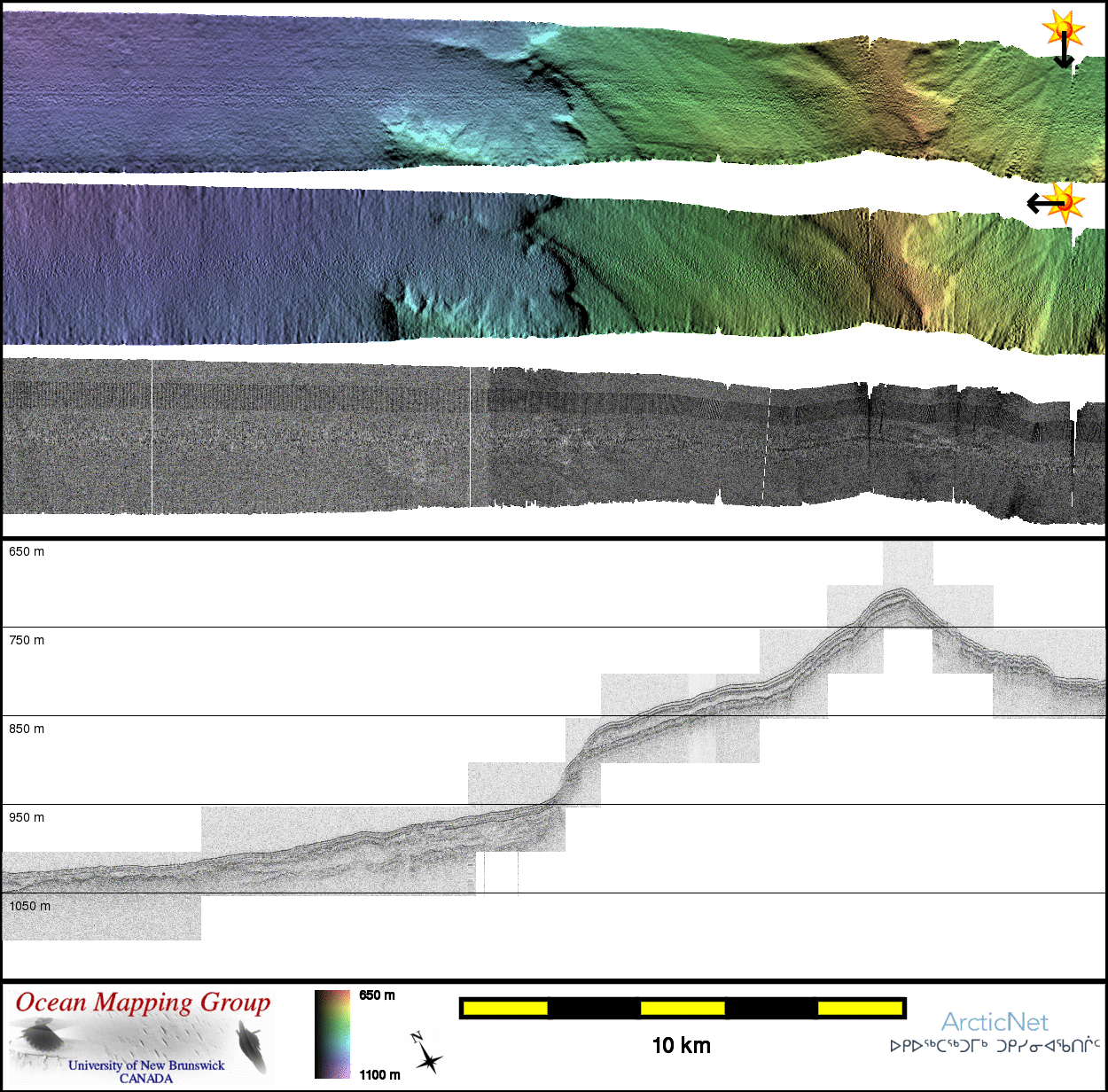Click the grayscale backscatter imagery strip
Image resolution: width=1108 pixels, height=1092 pixels.
tap(532, 439)
